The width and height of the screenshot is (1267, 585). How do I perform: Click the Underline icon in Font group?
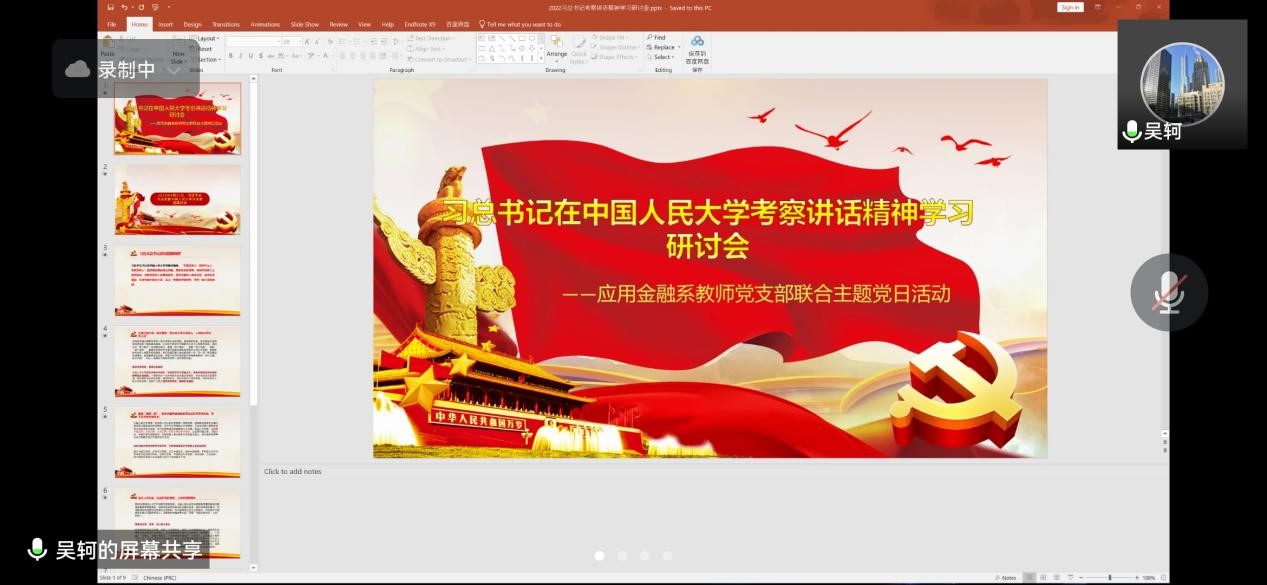pyautogui.click(x=251, y=55)
